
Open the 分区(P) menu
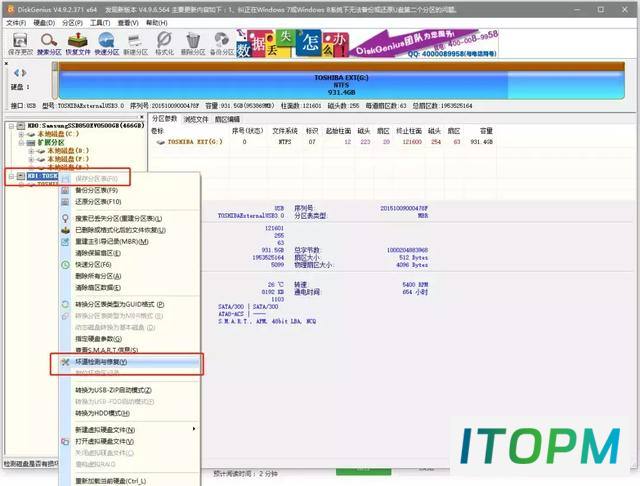72,23
